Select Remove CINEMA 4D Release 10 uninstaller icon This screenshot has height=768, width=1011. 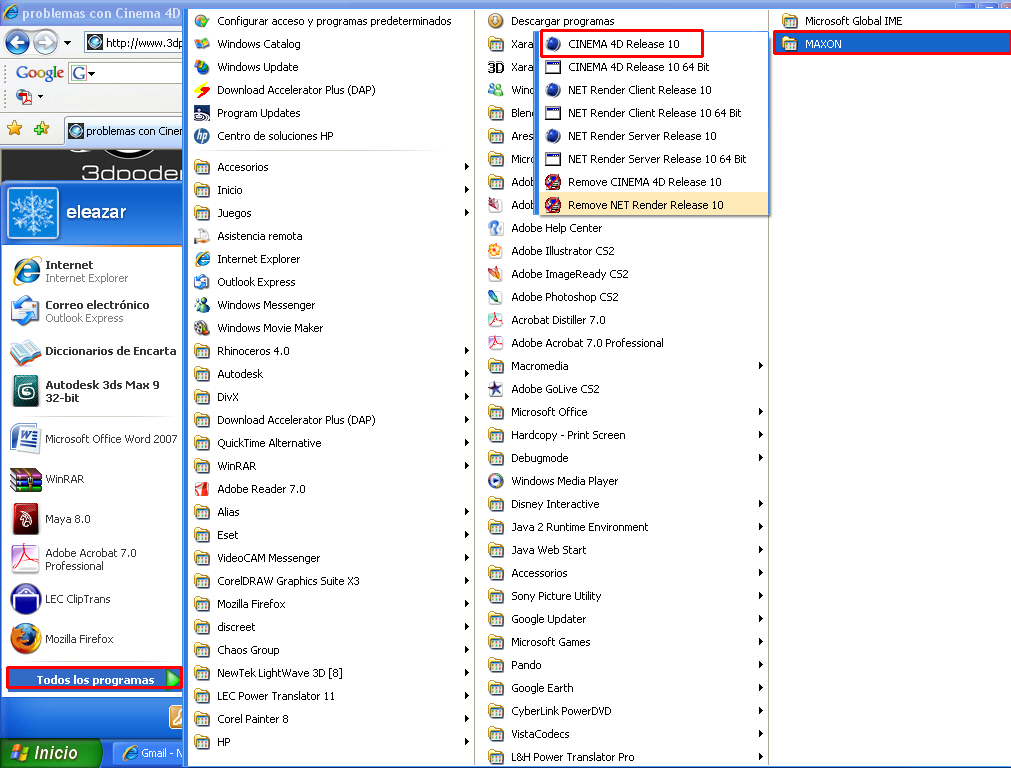[553, 182]
